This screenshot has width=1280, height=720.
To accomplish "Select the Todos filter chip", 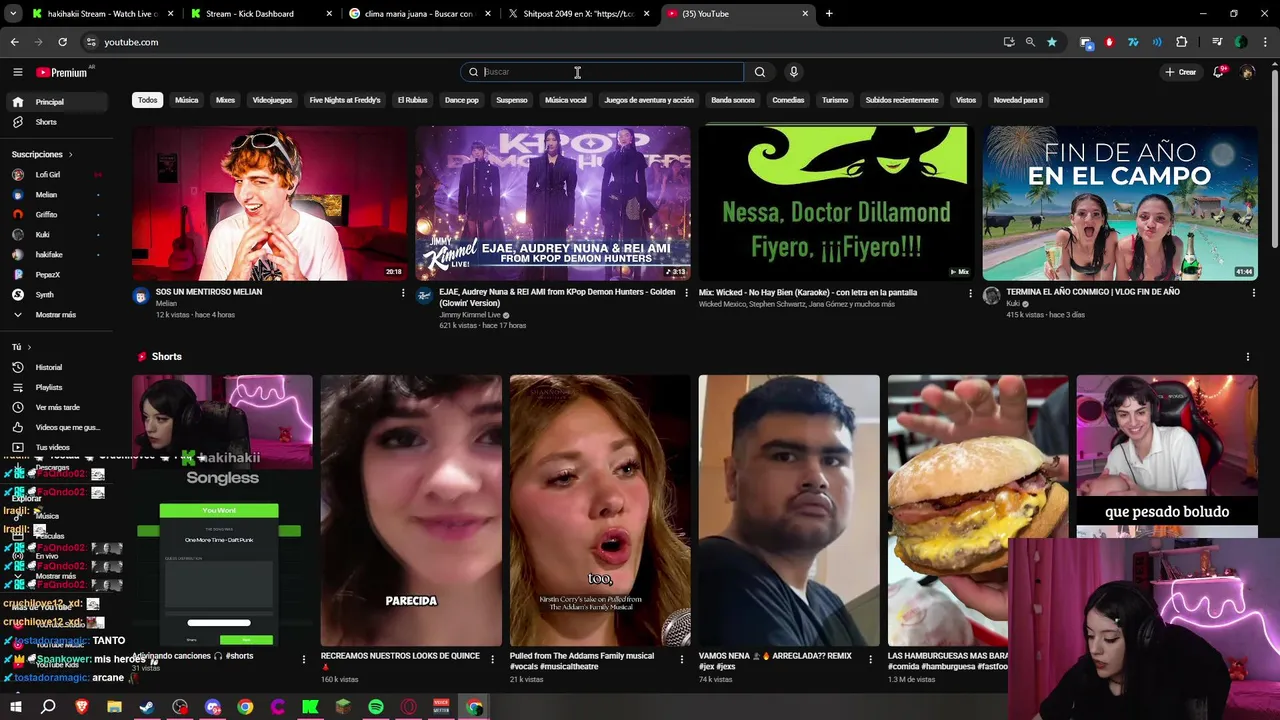I will [x=148, y=100].
